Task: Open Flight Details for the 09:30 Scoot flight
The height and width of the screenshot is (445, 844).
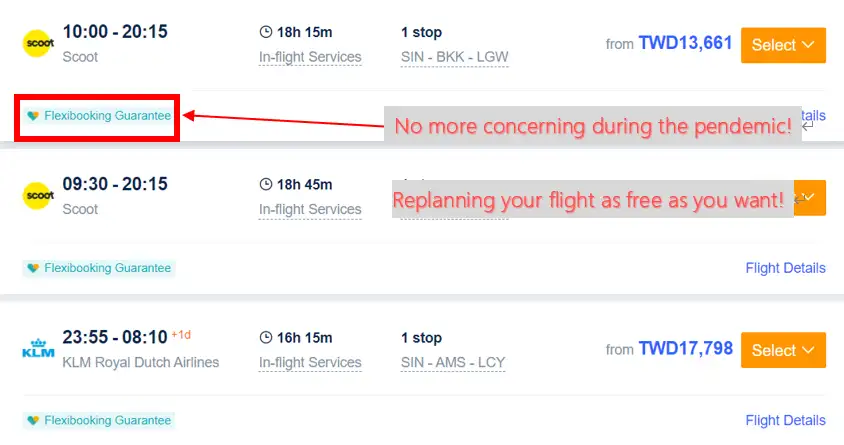Action: point(785,268)
